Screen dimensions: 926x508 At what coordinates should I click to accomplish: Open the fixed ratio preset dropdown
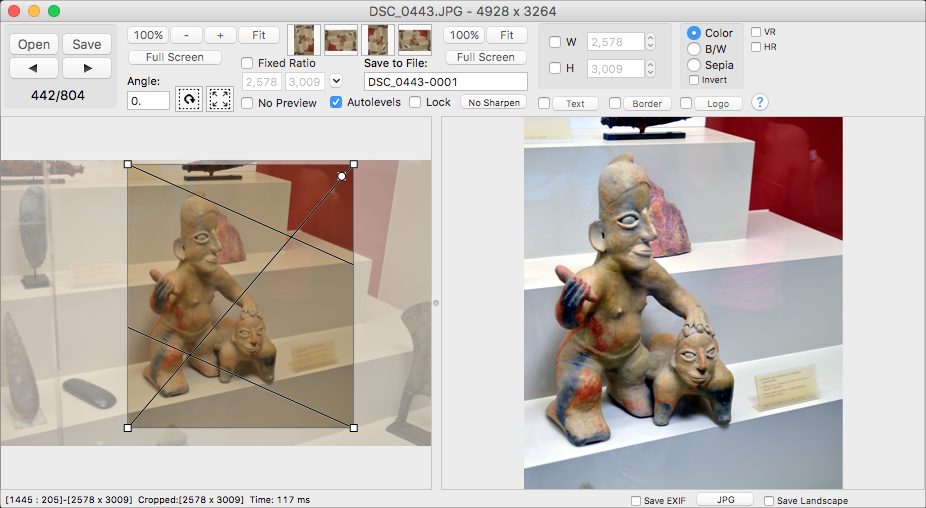[336, 81]
